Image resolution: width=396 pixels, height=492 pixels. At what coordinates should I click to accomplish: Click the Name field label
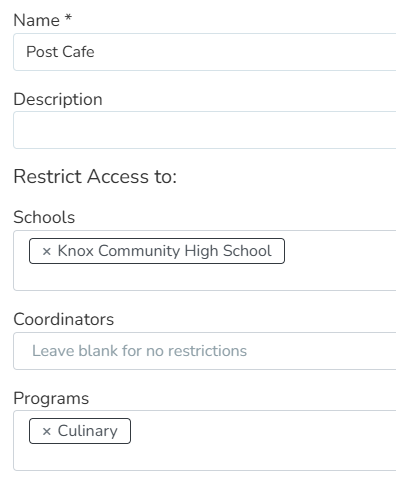[36, 20]
